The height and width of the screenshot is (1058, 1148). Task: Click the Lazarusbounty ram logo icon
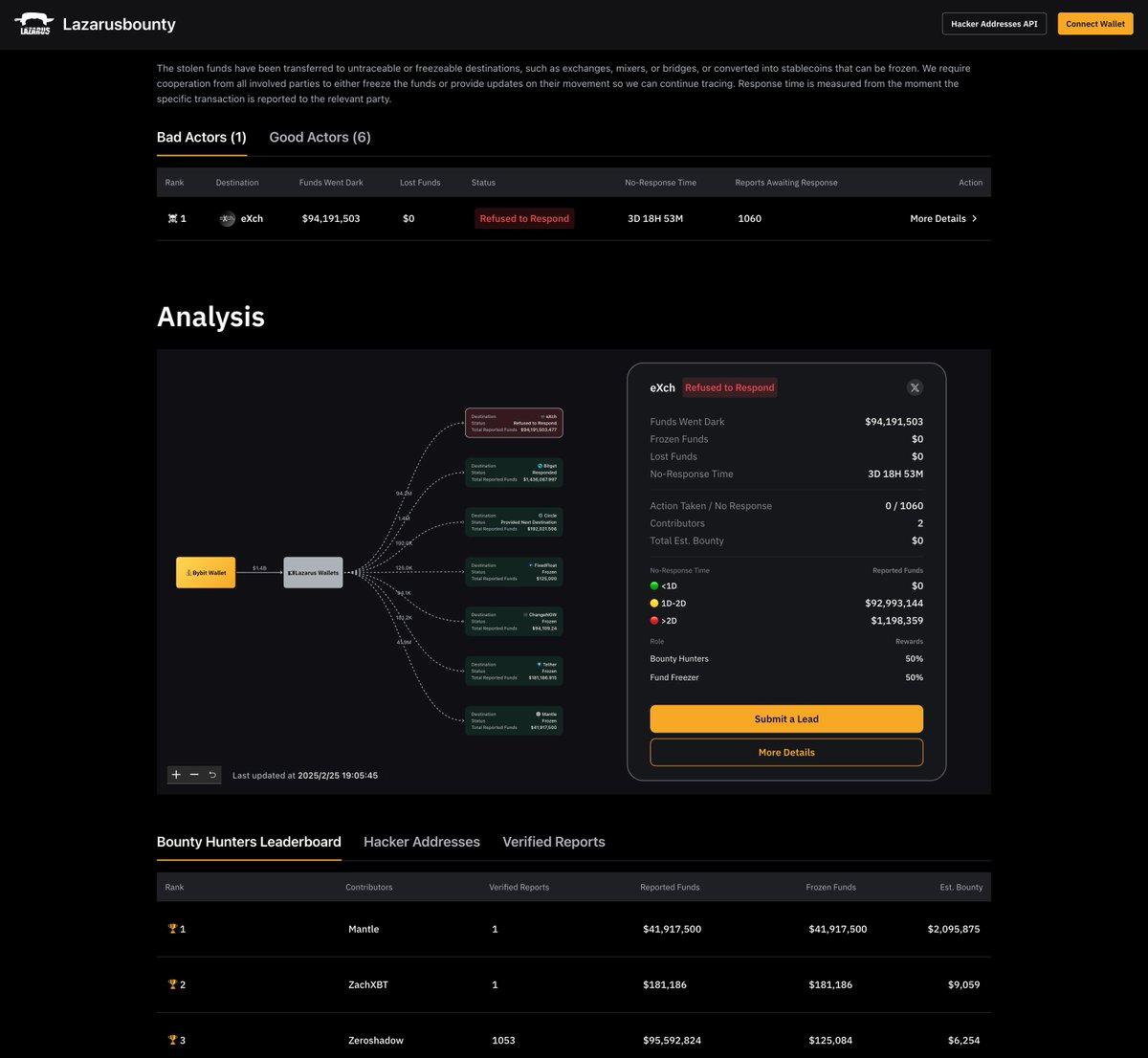(x=33, y=24)
